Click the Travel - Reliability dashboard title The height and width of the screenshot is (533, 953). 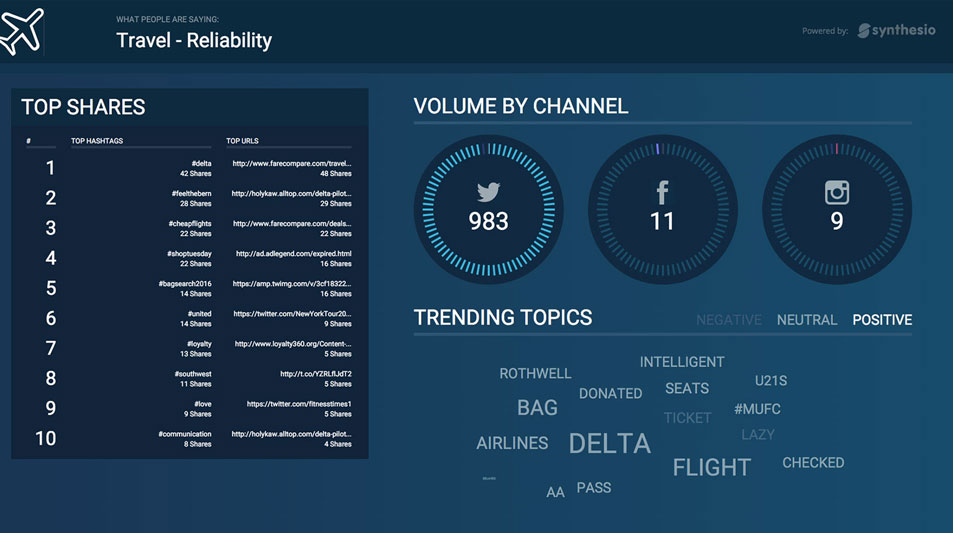click(194, 41)
